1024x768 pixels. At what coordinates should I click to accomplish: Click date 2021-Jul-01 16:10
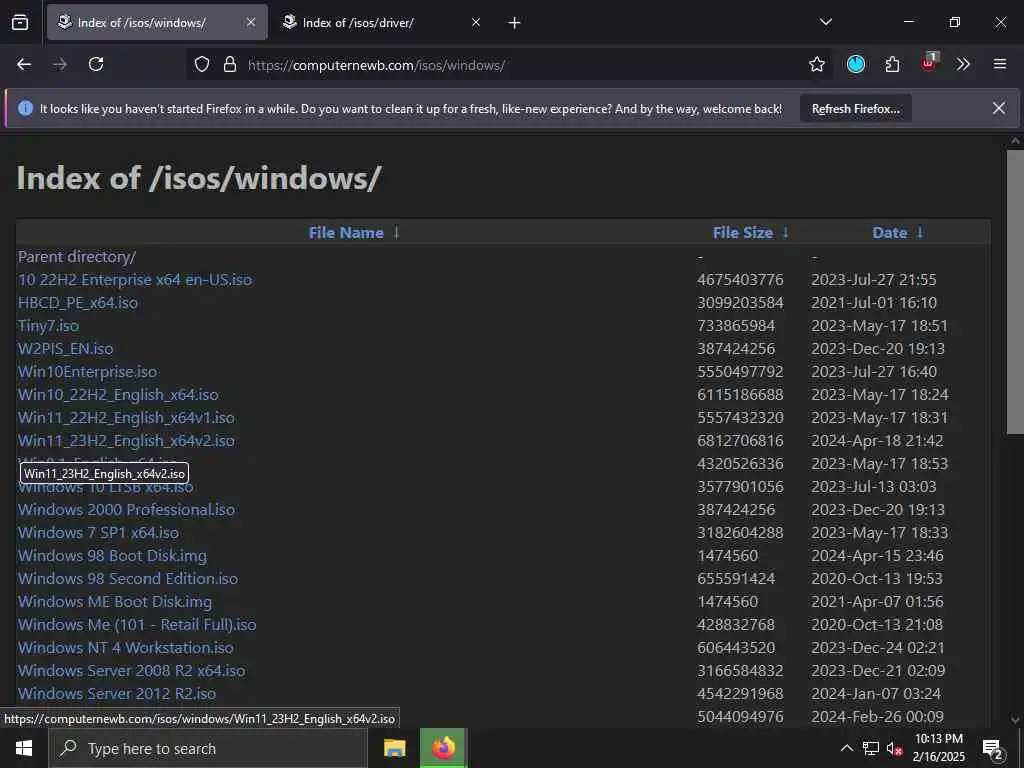click(x=874, y=302)
